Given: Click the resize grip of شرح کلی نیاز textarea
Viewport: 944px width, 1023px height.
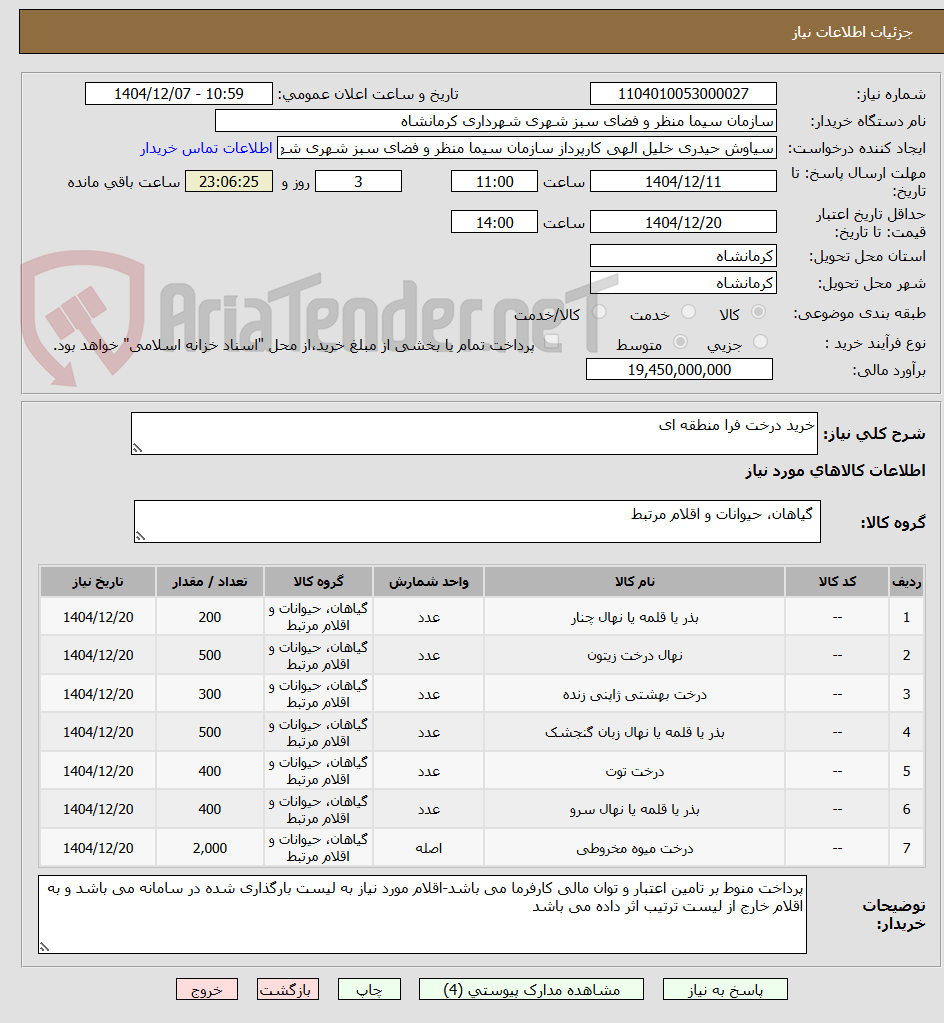Looking at the screenshot, I should click(x=137, y=448).
